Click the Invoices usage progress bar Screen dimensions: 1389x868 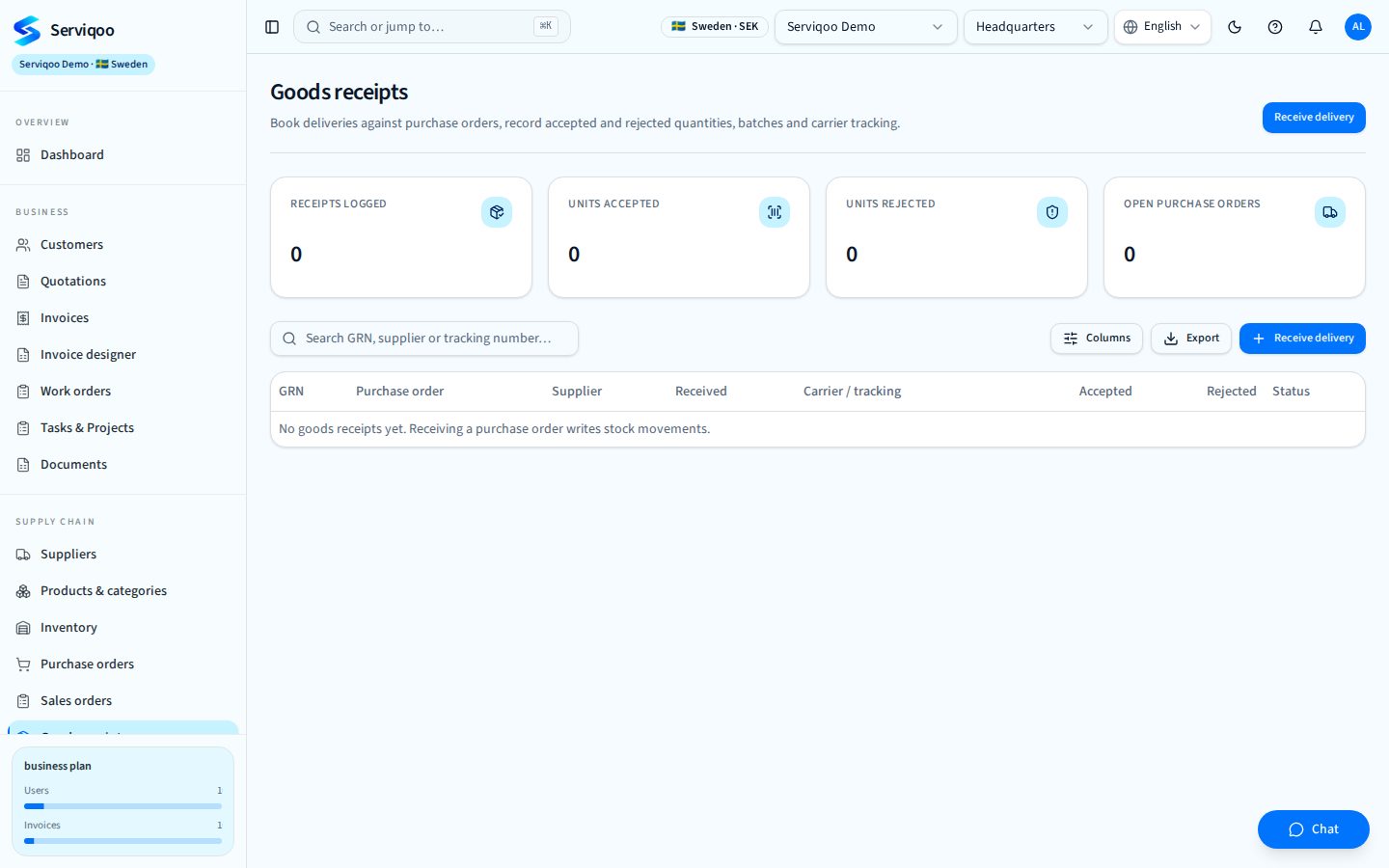[x=123, y=841]
